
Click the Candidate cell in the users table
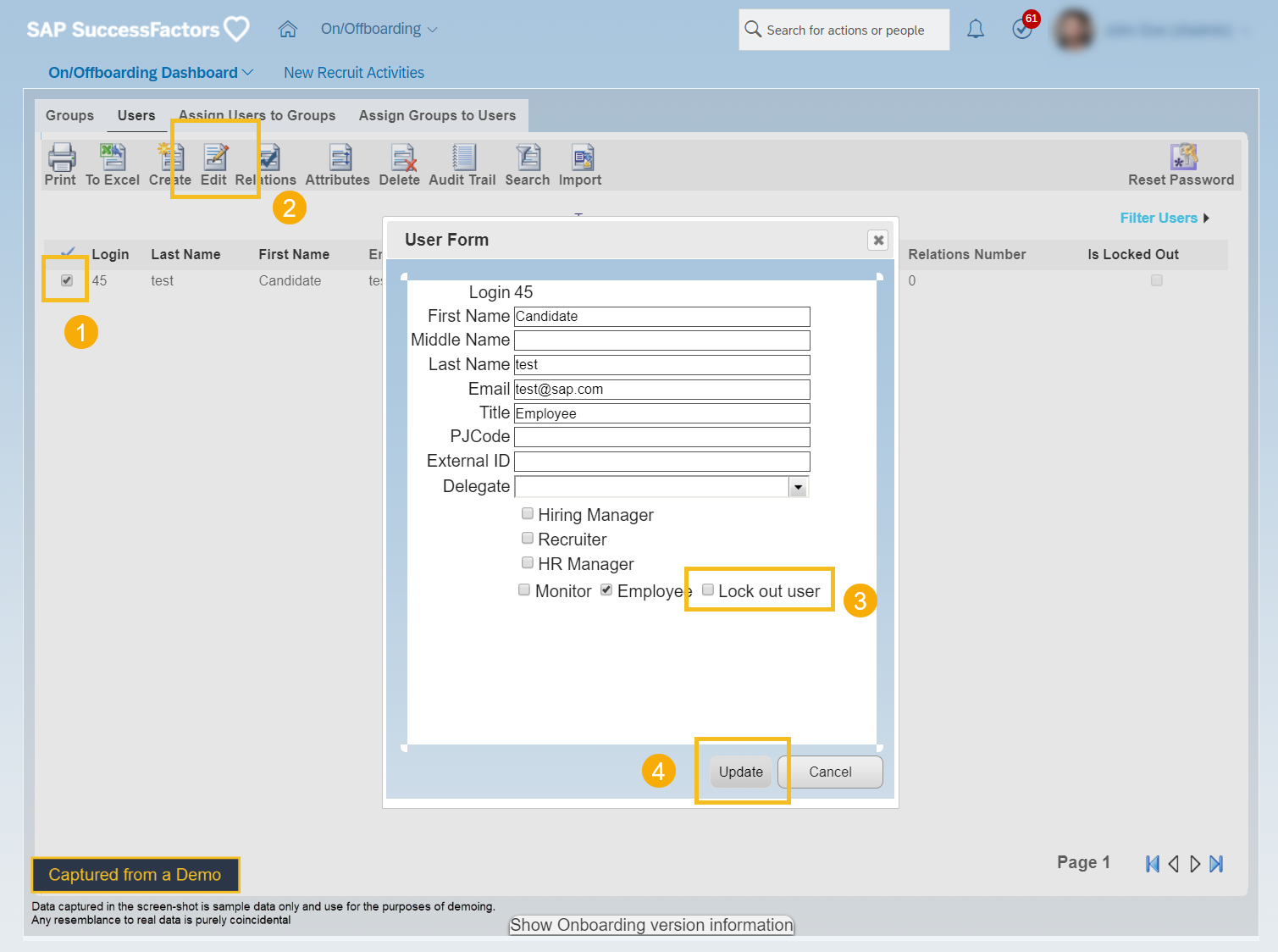click(x=290, y=281)
